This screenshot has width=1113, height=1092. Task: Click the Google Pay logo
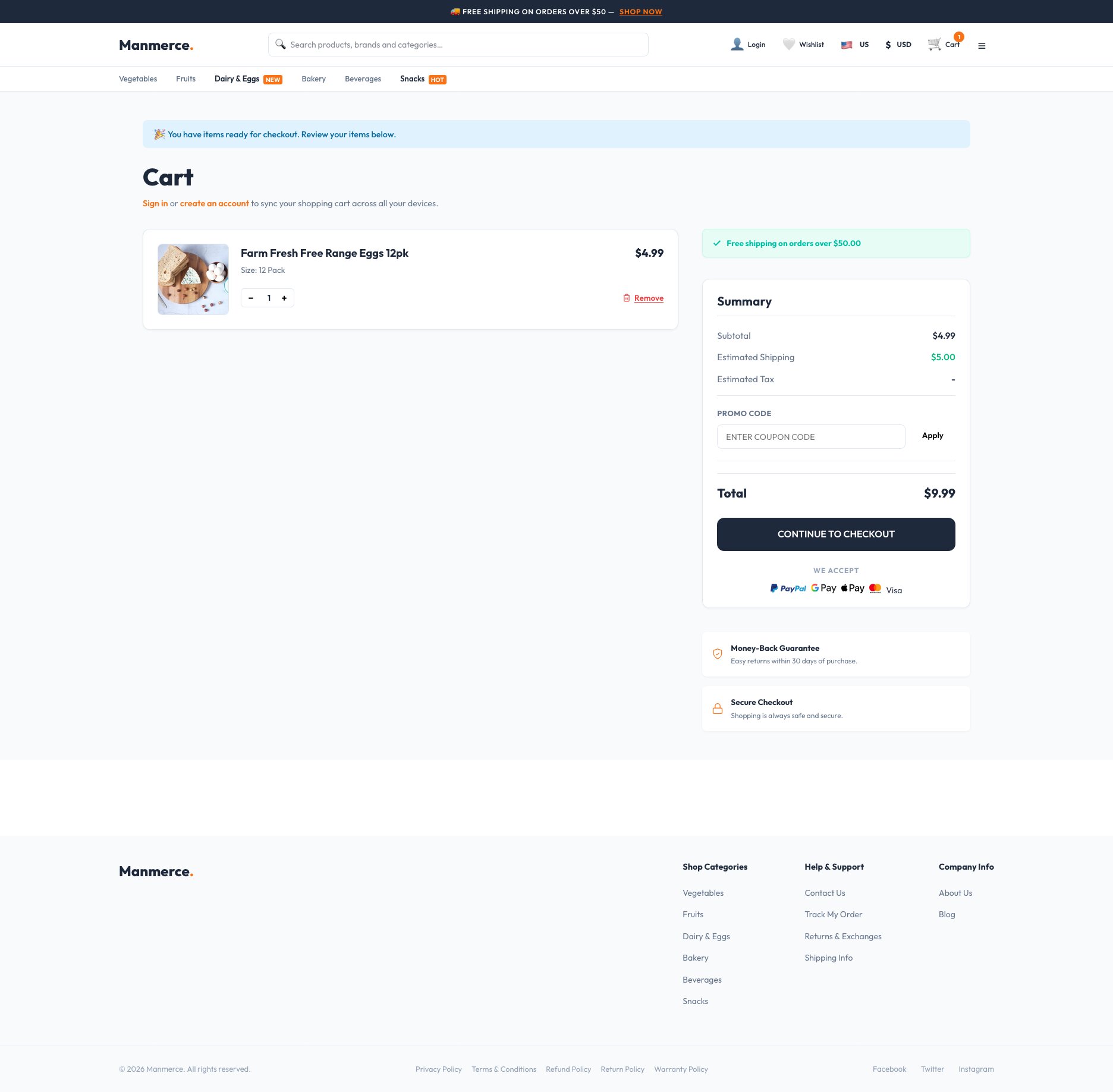point(823,588)
